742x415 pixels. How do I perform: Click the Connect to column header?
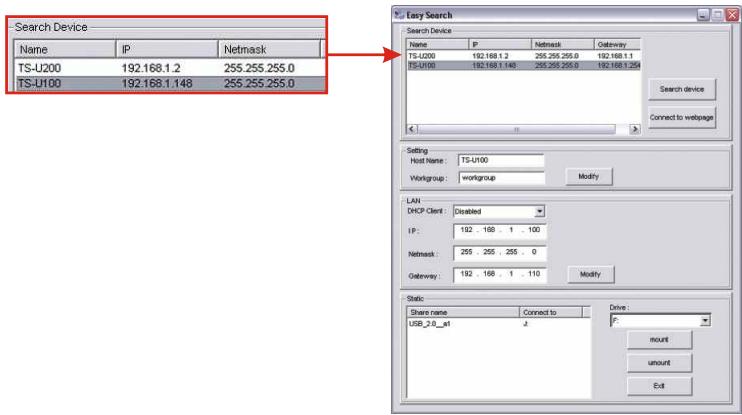(x=551, y=312)
